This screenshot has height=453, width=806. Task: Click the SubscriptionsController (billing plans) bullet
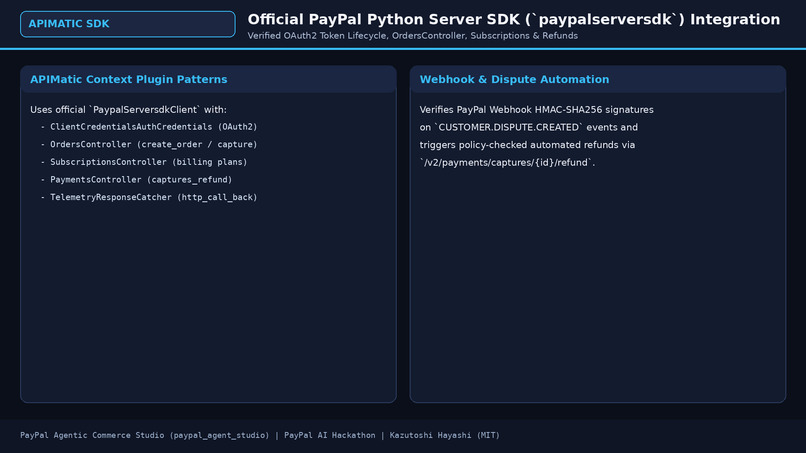coord(144,162)
